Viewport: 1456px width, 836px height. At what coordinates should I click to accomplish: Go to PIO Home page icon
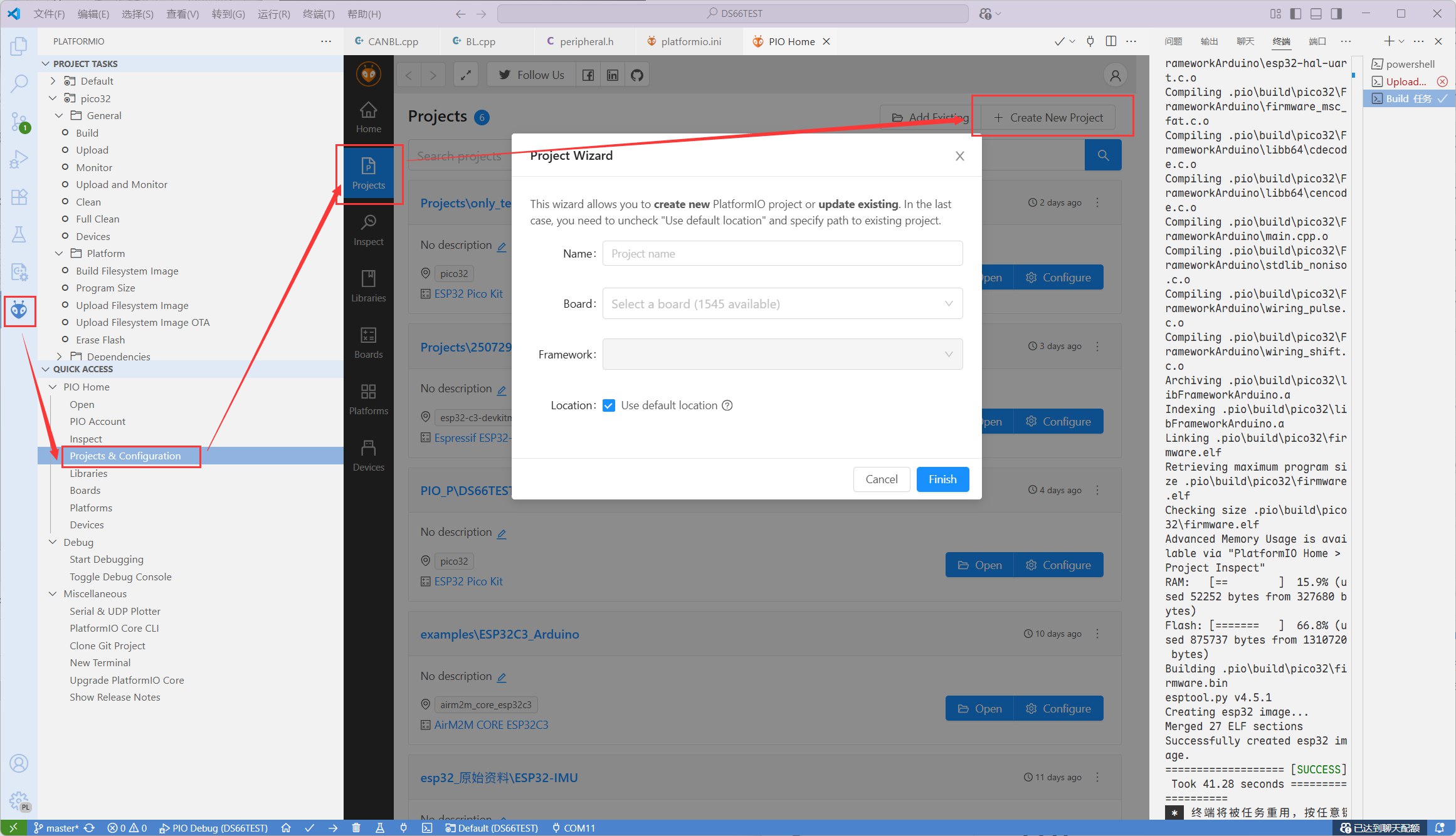point(368,117)
